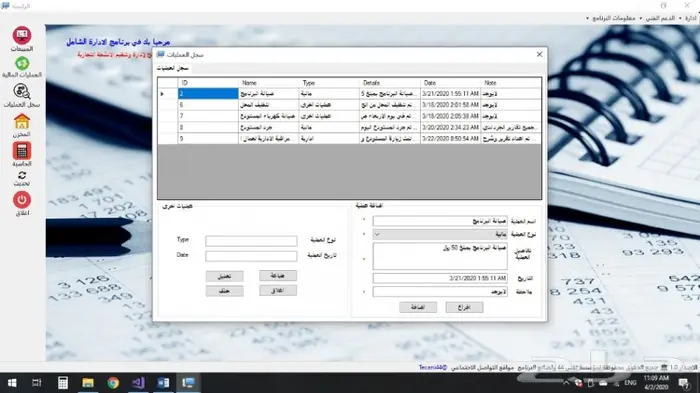This screenshot has height=393, width=700.
Task: Click the طباعة print button
Action: point(278,276)
